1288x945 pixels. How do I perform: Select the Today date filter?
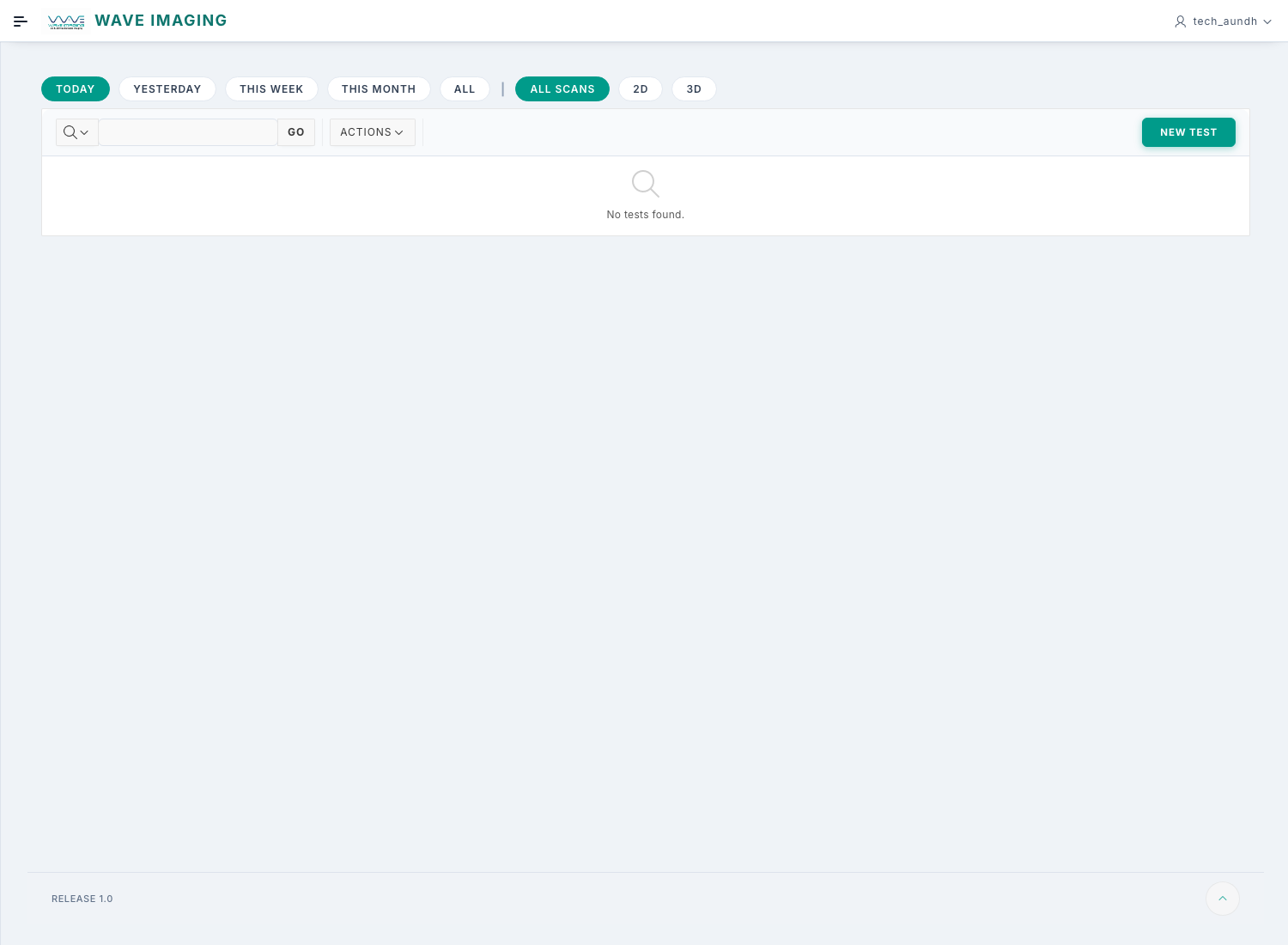76,89
